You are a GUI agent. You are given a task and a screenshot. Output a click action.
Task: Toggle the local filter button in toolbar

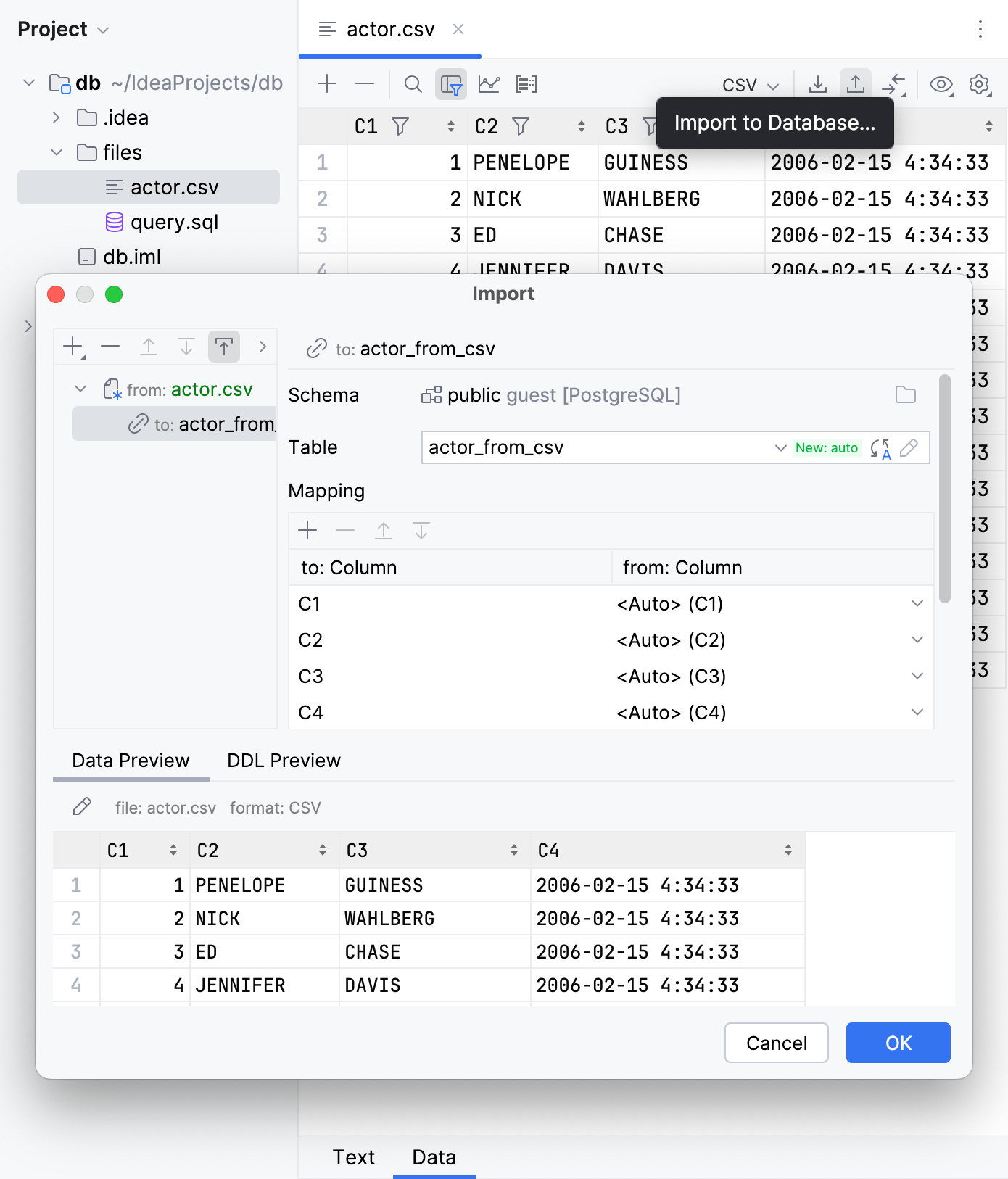coord(450,84)
